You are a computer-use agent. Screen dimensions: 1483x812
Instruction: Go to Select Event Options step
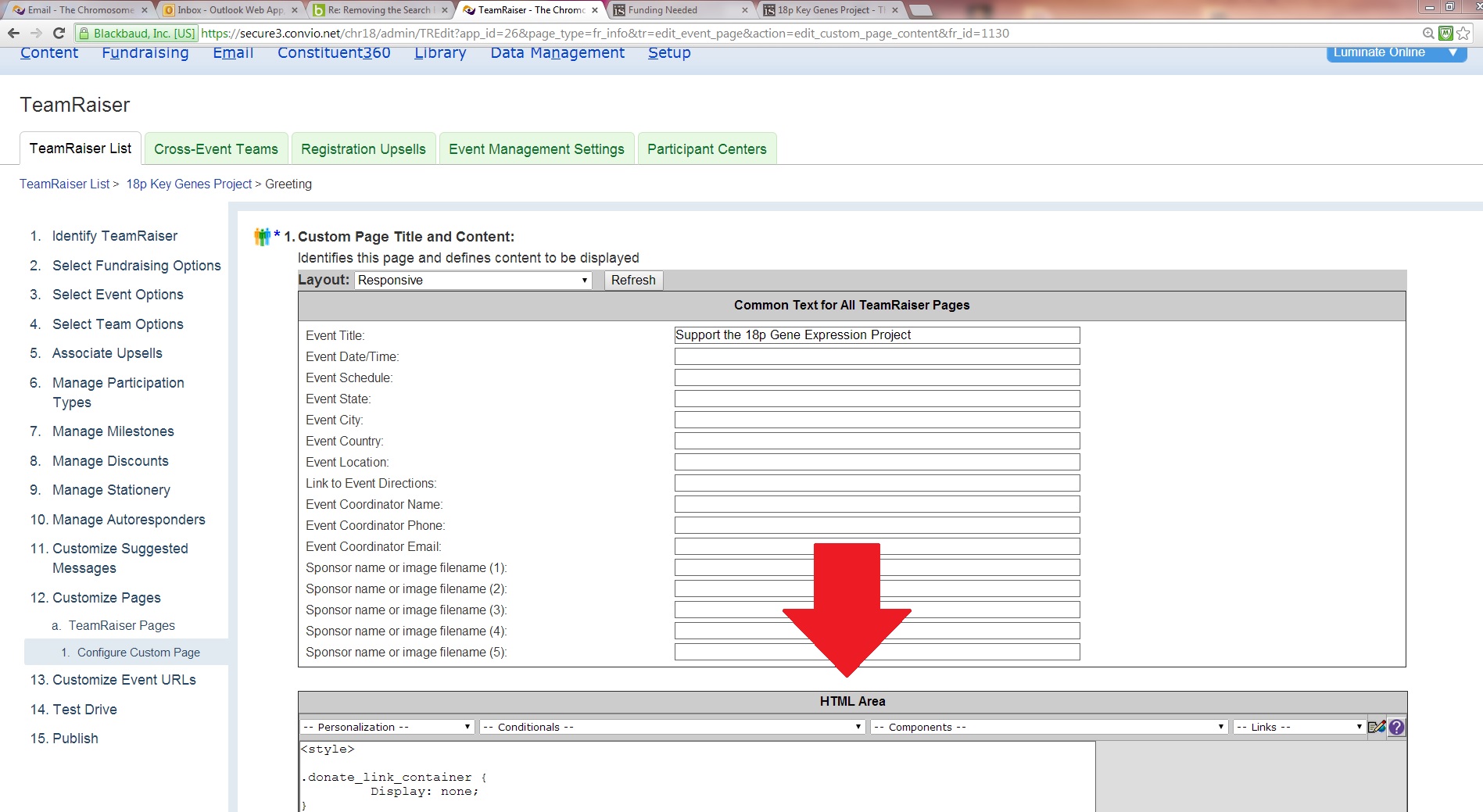[x=118, y=295]
